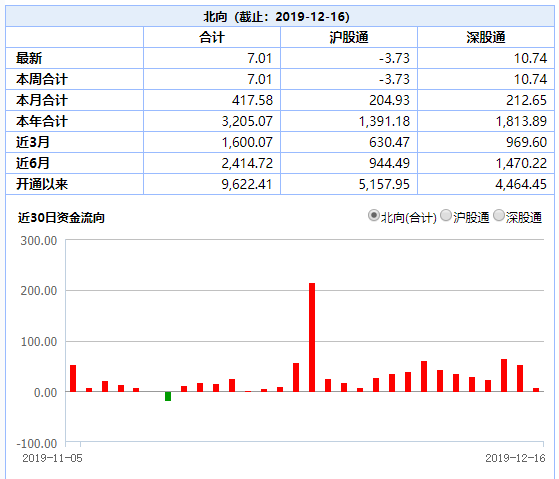Viewport: 559px width, 479px height.
Task: Click the green negative bar in chart
Action: point(168,396)
